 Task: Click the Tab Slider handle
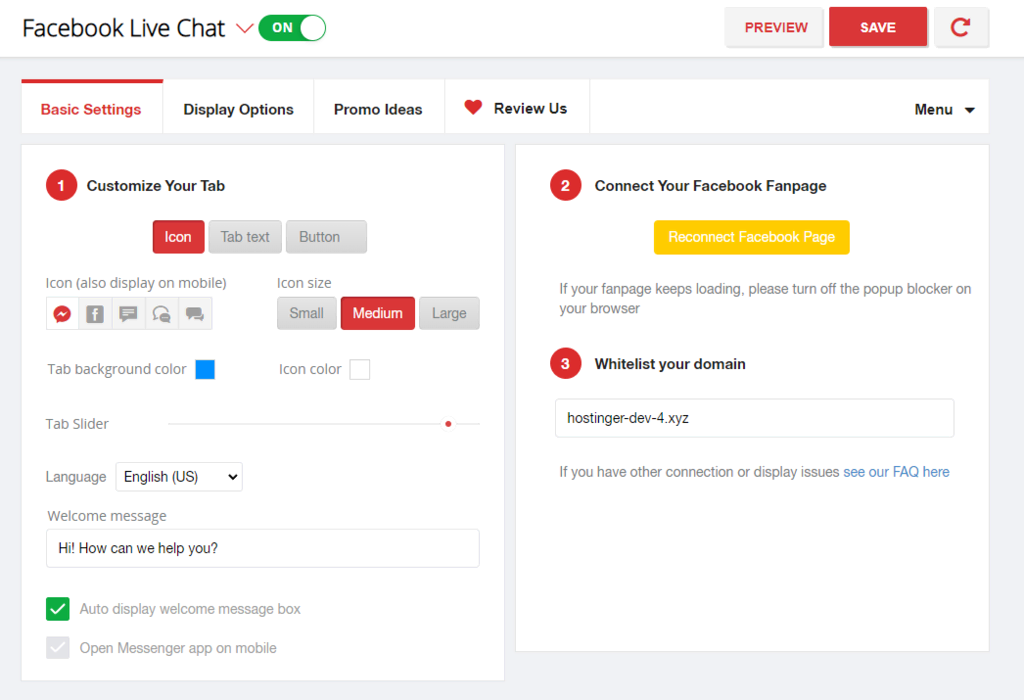(x=448, y=424)
